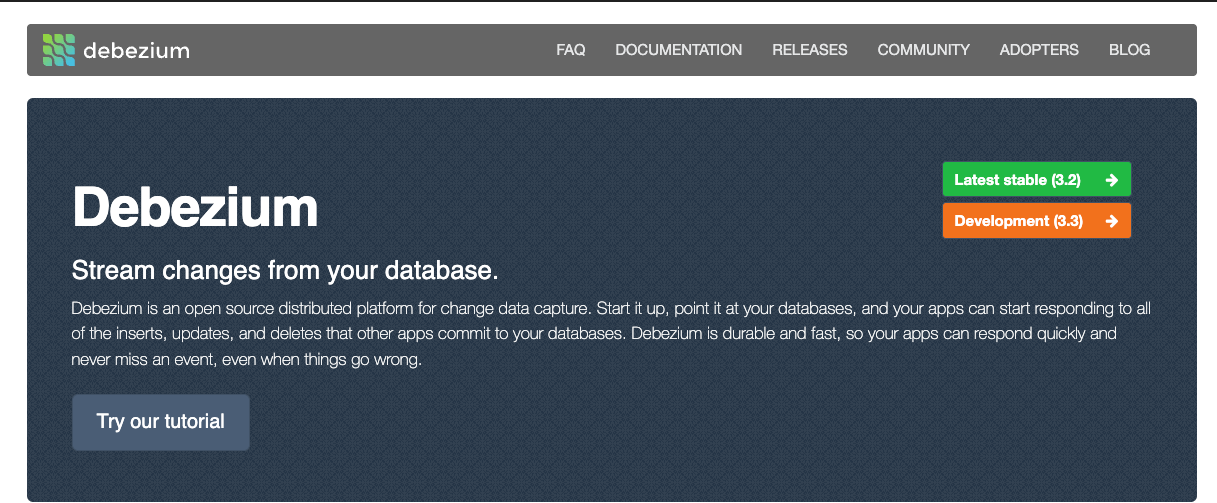Click the Latest stable (3.2) button
This screenshot has height=503, width=1217.
click(1037, 180)
